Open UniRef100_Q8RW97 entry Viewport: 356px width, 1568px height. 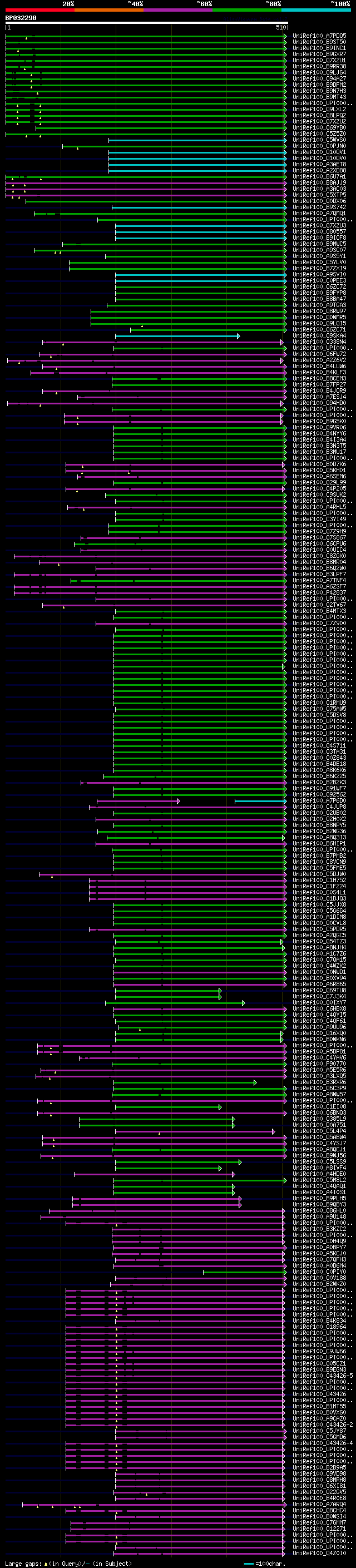click(x=319, y=311)
